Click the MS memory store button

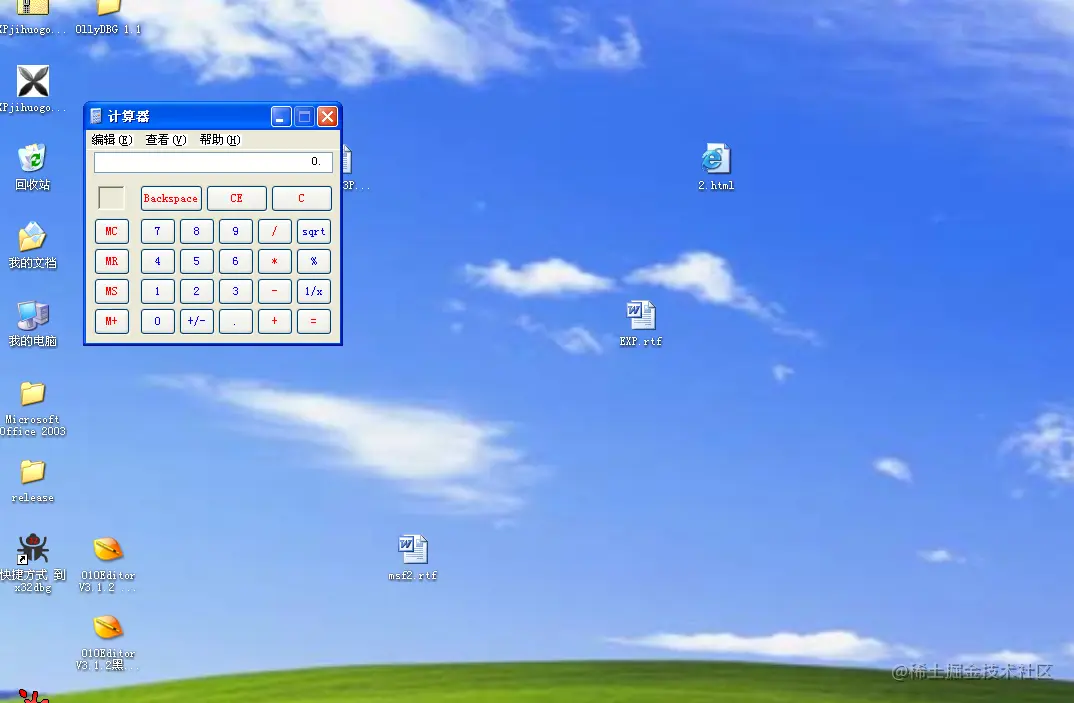tap(112, 291)
